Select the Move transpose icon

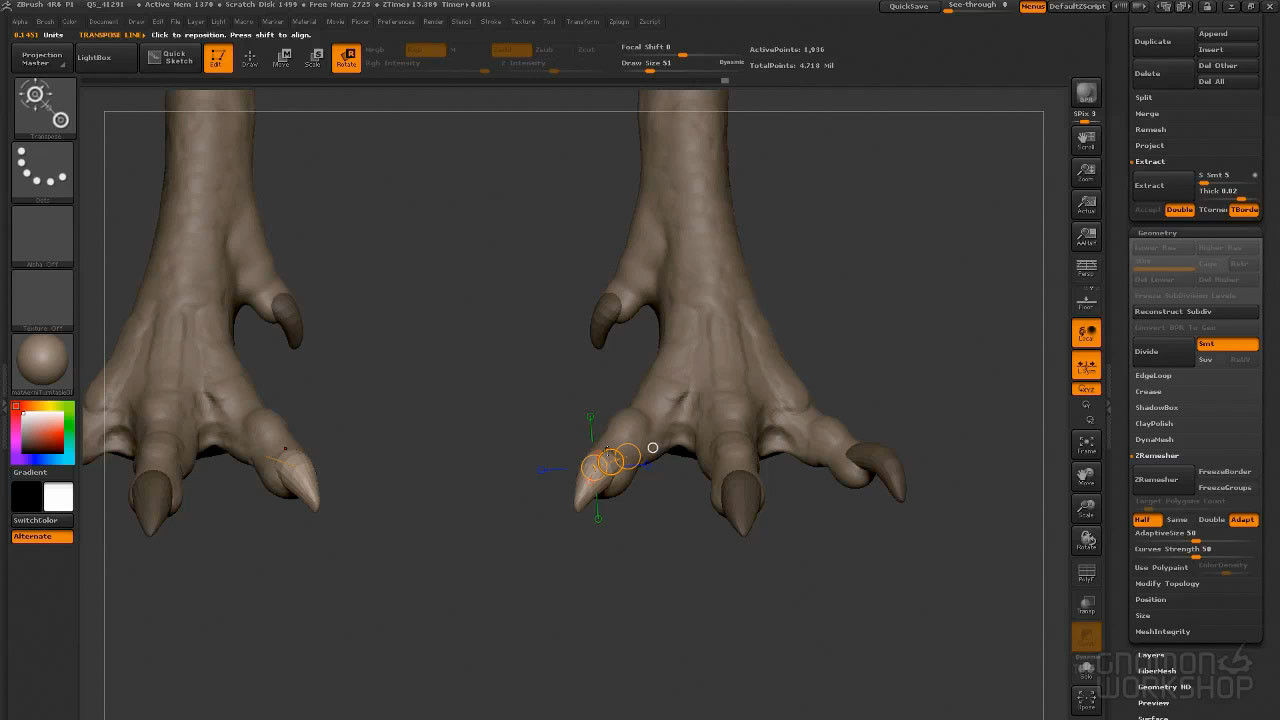click(282, 58)
